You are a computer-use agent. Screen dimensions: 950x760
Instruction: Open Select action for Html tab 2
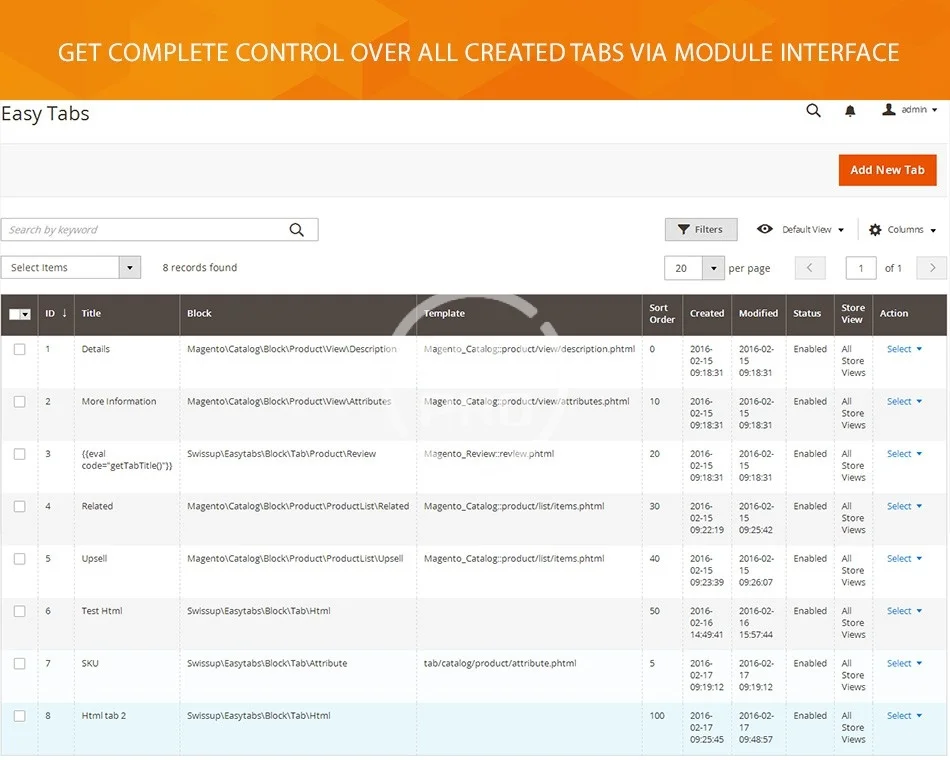[x=904, y=716]
